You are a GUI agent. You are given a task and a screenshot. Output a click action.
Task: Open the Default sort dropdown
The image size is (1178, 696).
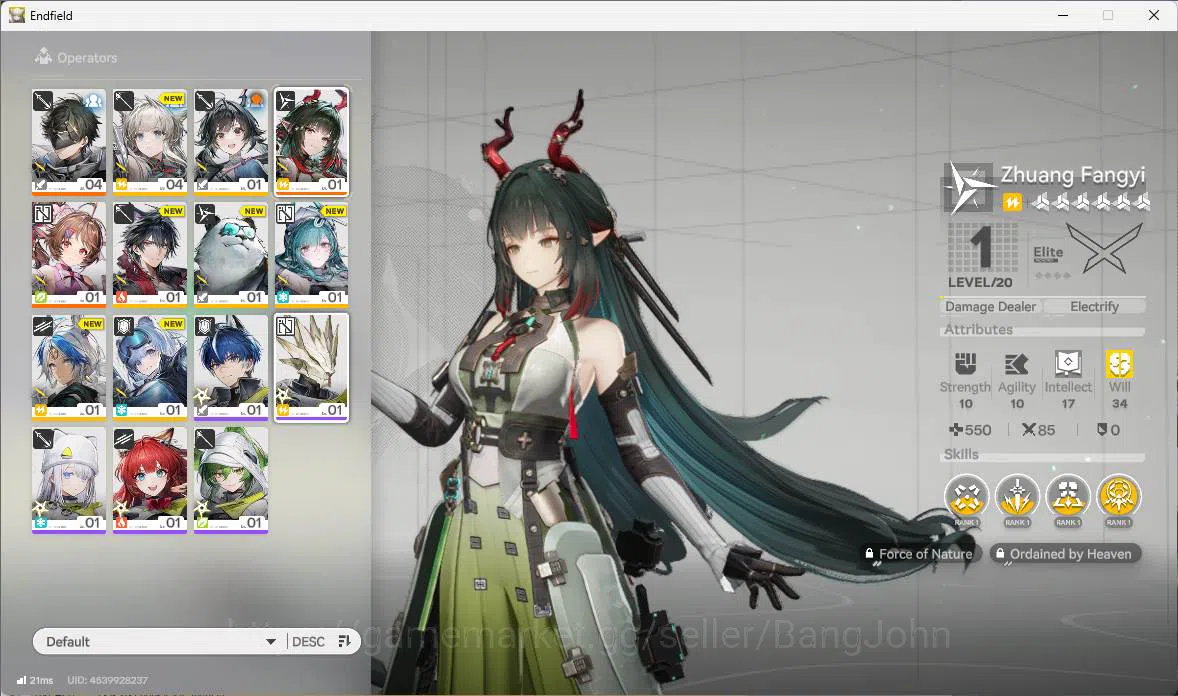click(x=159, y=641)
